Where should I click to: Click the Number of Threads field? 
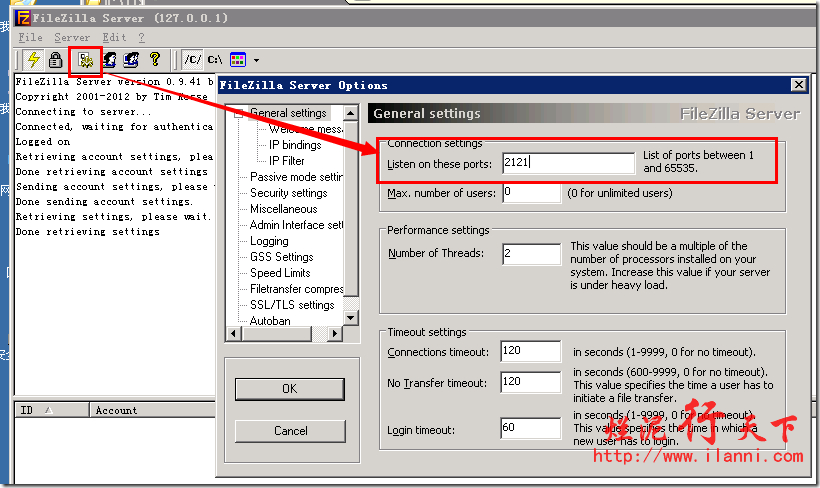[531, 254]
